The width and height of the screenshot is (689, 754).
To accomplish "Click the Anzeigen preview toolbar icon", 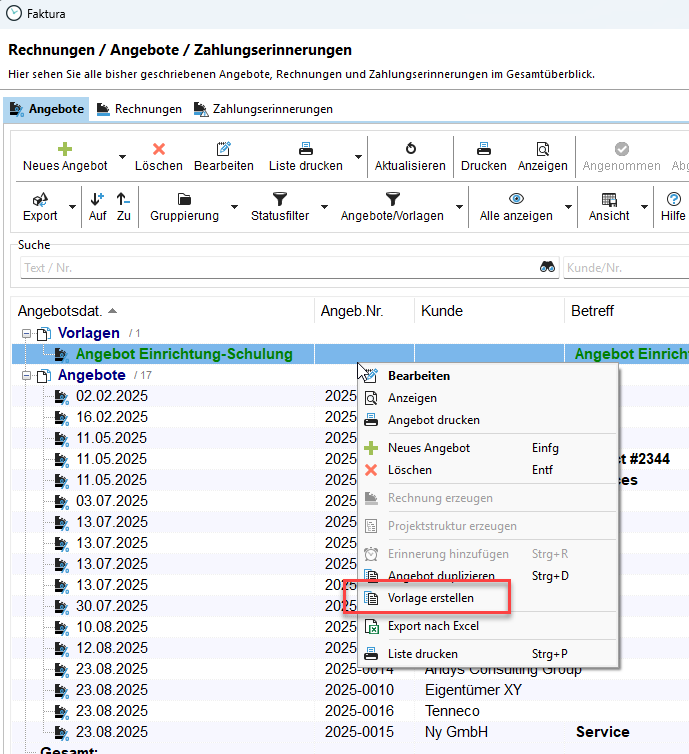I will click(x=543, y=148).
